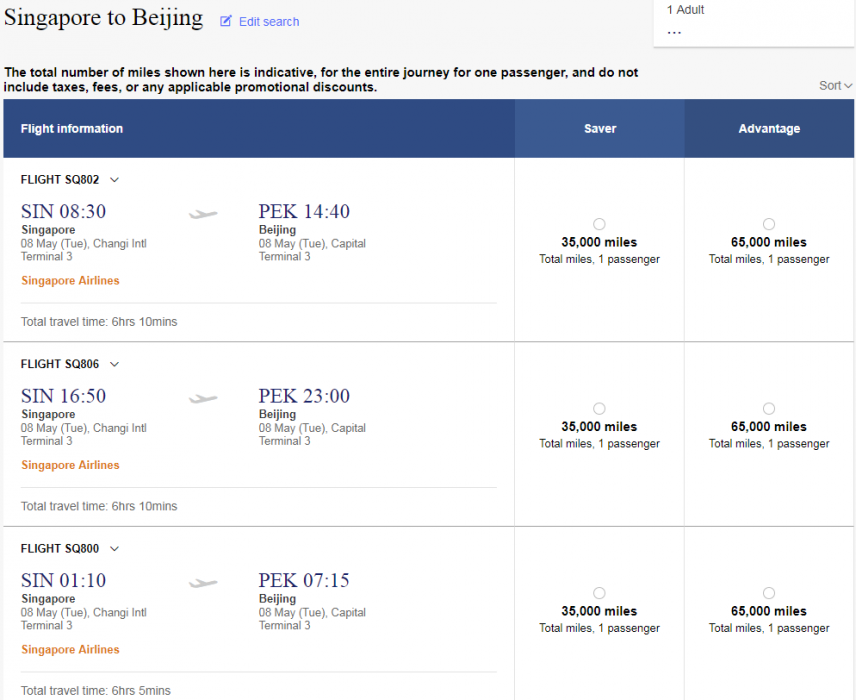The width and height of the screenshot is (856, 700).
Task: Choose Saver fare radio for flight SQ806
Action: click(599, 408)
